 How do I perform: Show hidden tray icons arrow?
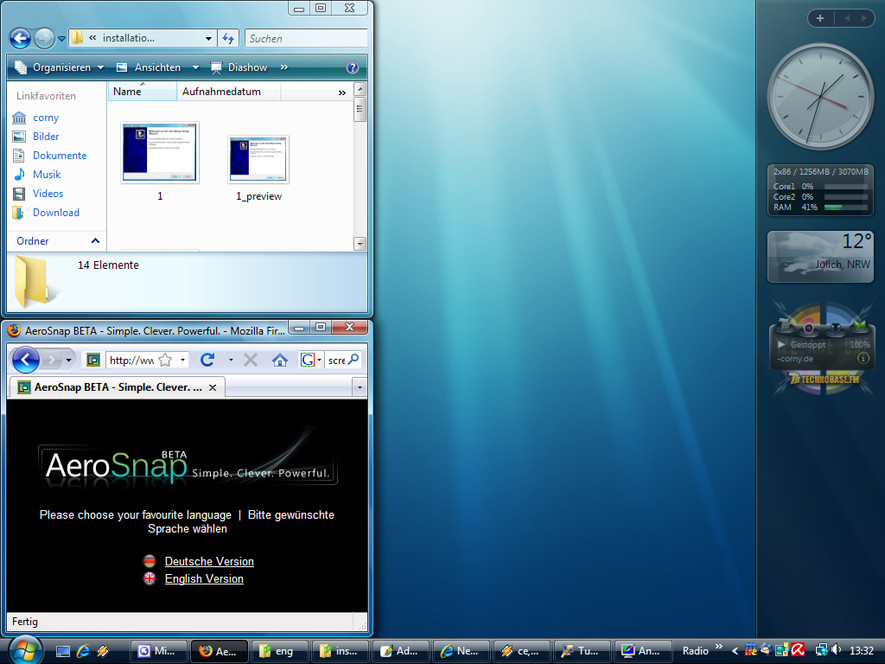[735, 651]
